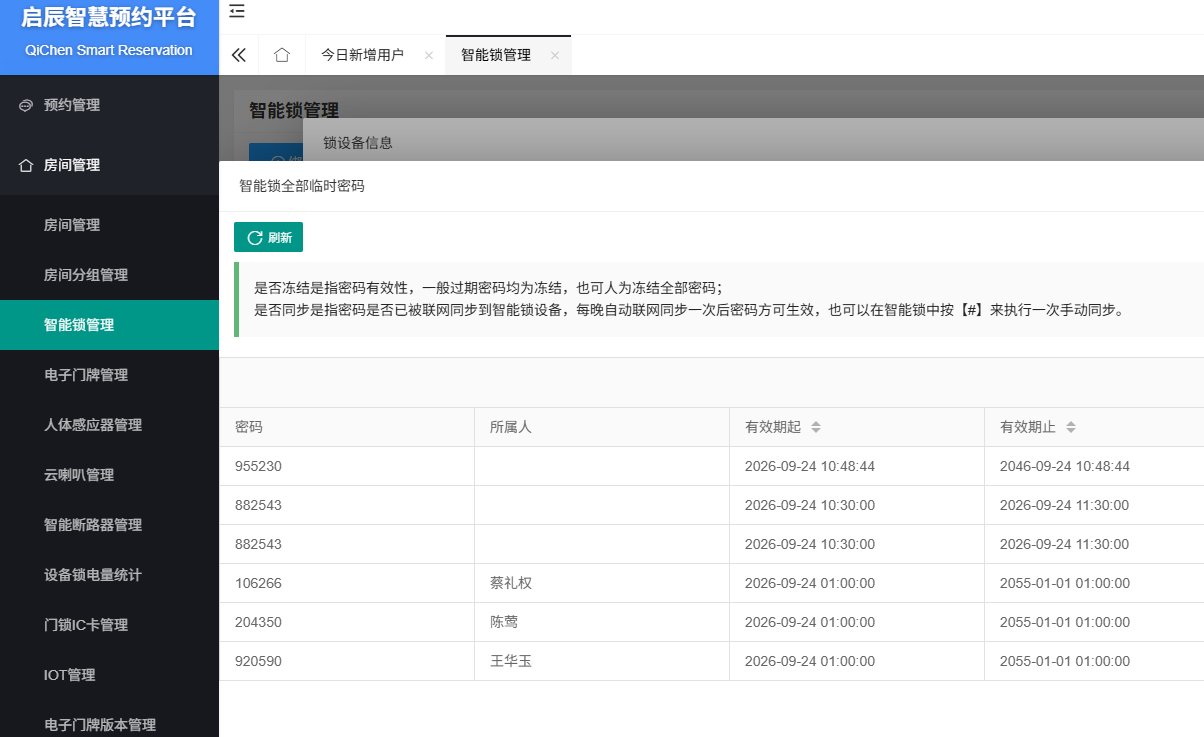Open 电子门牌管理 in the sidebar
The width and height of the screenshot is (1204, 737).
coord(109,375)
